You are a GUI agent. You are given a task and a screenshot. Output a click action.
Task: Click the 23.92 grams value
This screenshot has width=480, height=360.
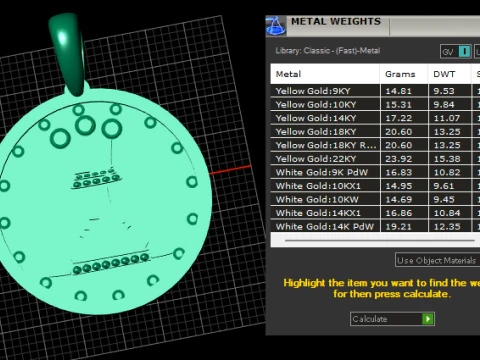coord(398,159)
